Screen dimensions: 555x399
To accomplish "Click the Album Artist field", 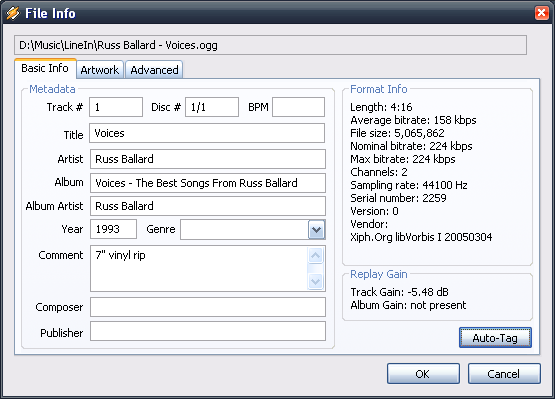I will coord(208,206).
